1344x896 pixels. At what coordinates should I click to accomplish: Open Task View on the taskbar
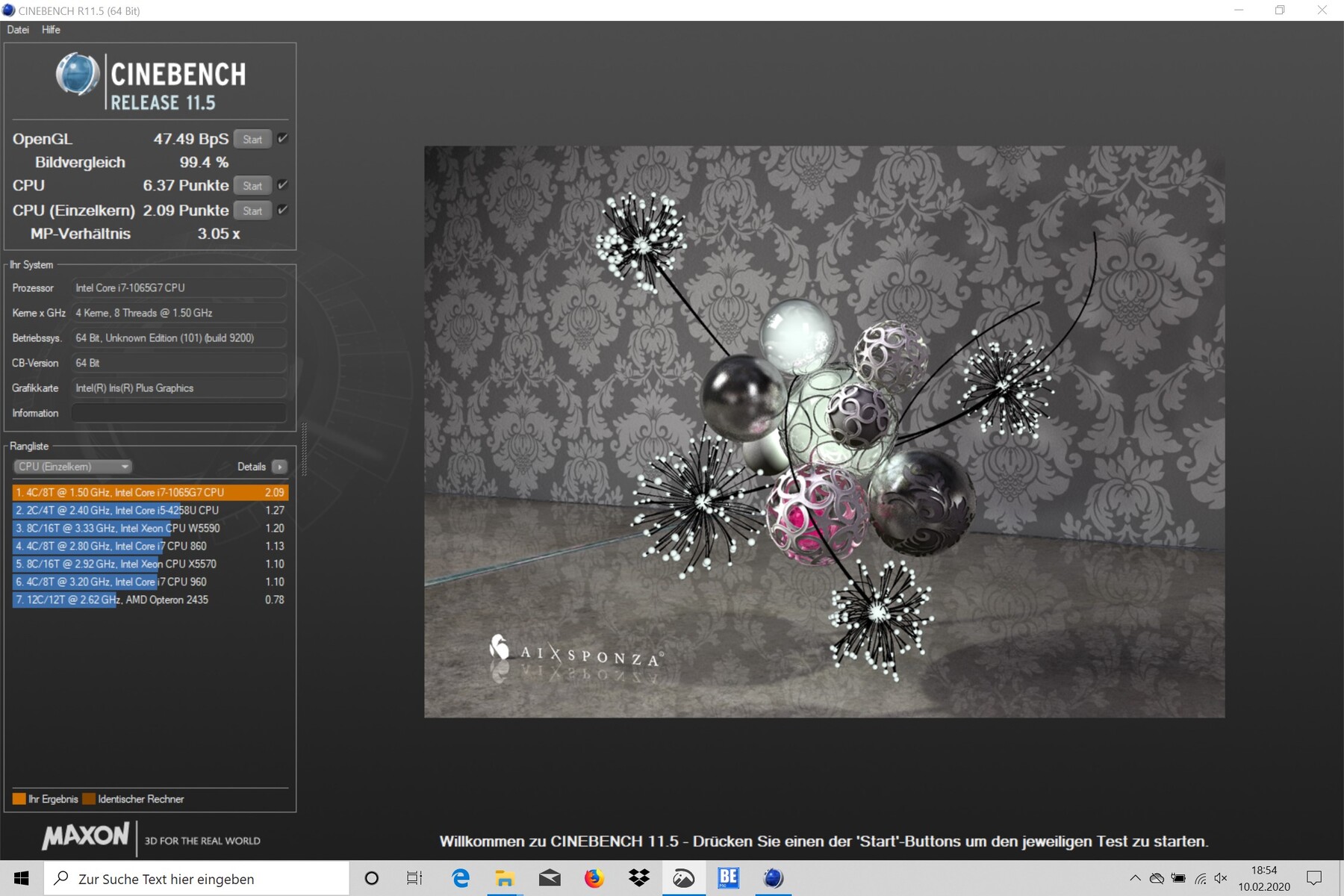pyautogui.click(x=414, y=878)
